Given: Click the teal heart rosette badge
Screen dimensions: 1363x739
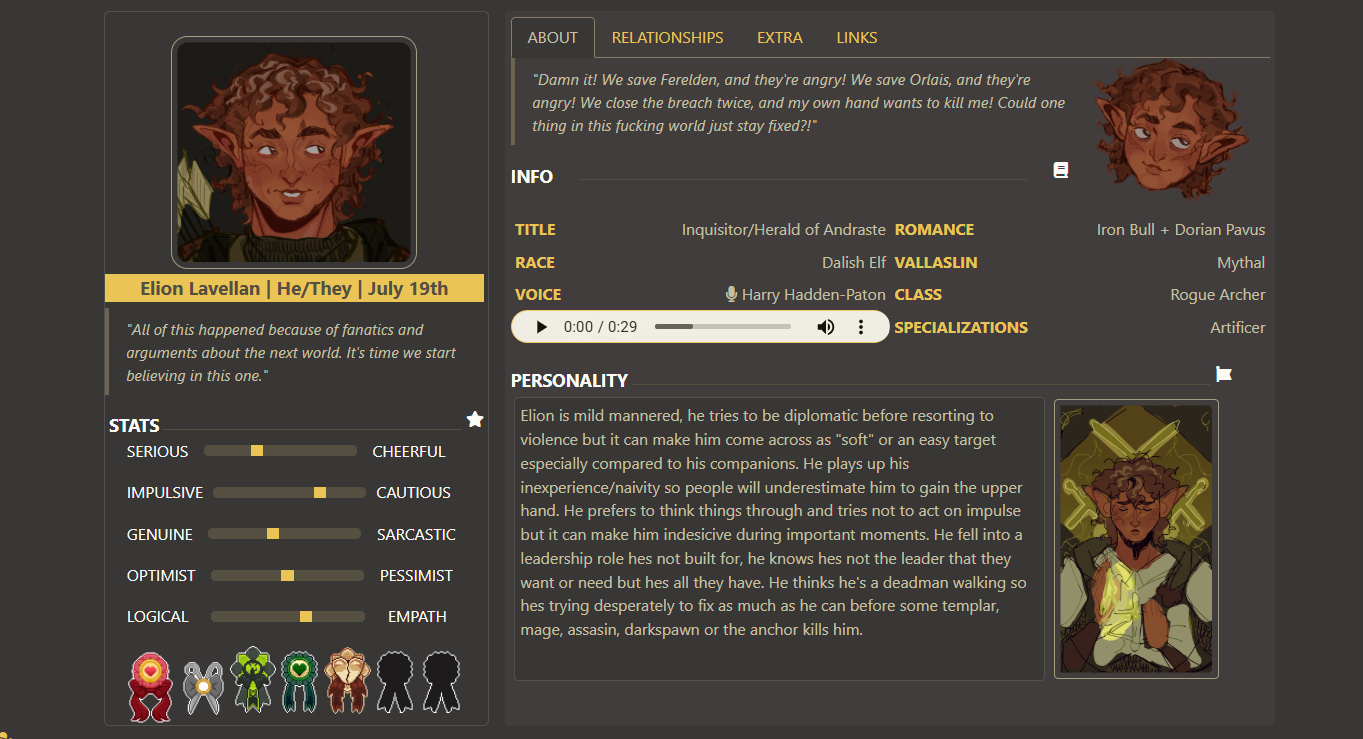Looking at the screenshot, I should point(299,682).
